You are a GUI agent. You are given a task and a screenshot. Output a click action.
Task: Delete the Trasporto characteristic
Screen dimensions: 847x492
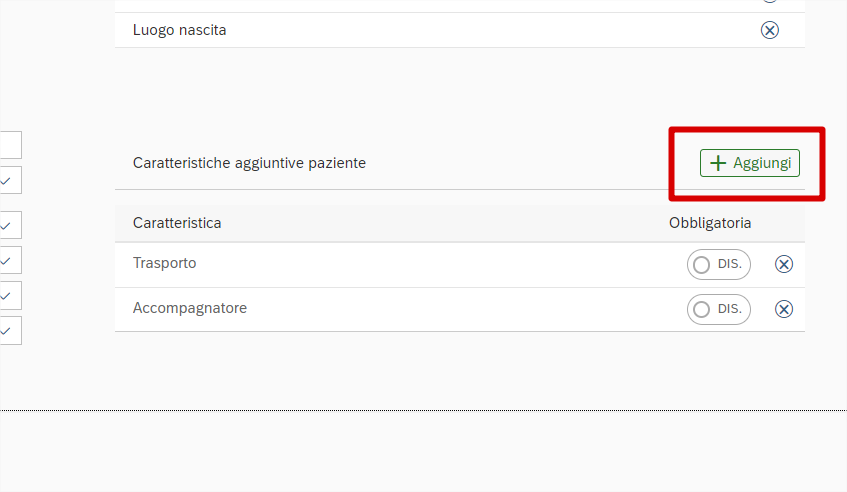point(784,264)
